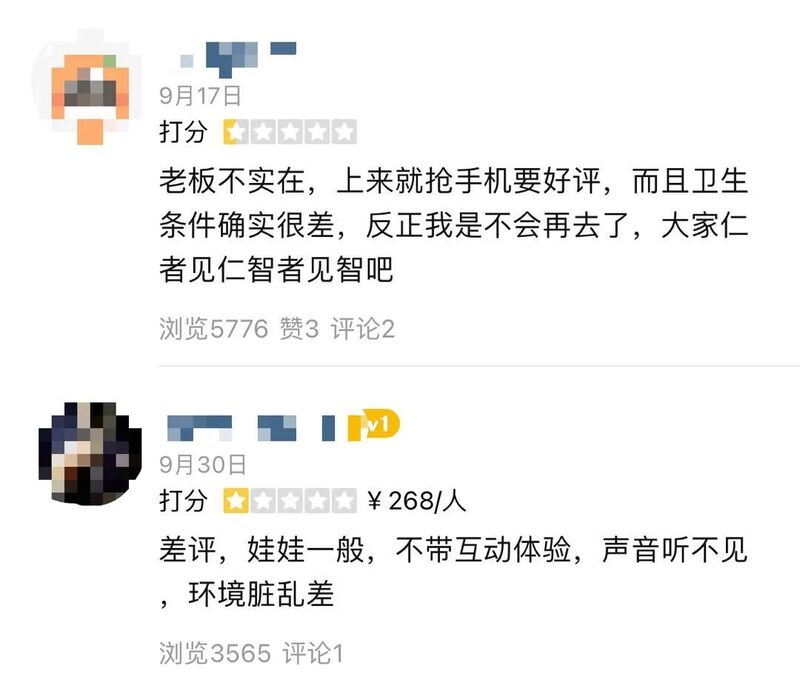Click the fifth gray star in September 30 review
Image resolution: width=800 pixels, height=691 pixels.
(344, 501)
